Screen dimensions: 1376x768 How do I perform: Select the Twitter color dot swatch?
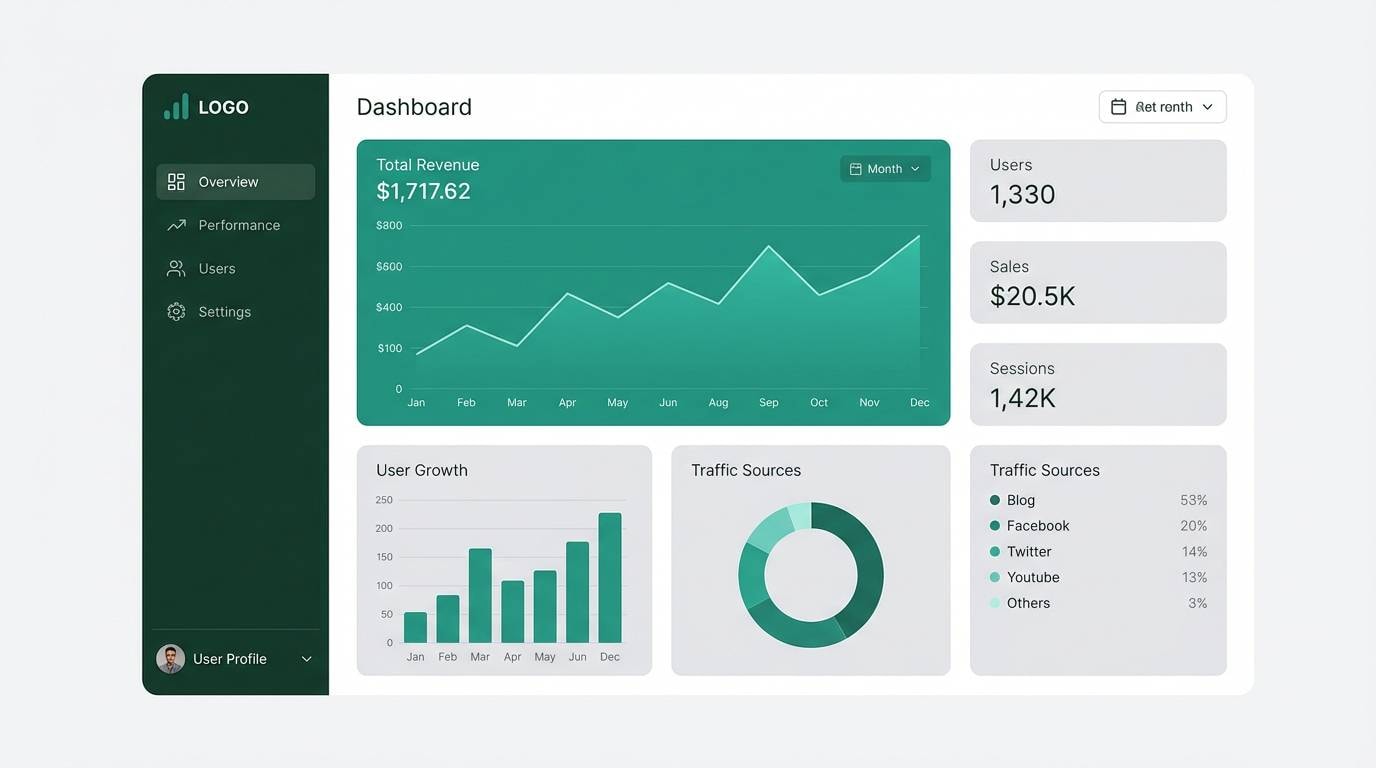(995, 551)
